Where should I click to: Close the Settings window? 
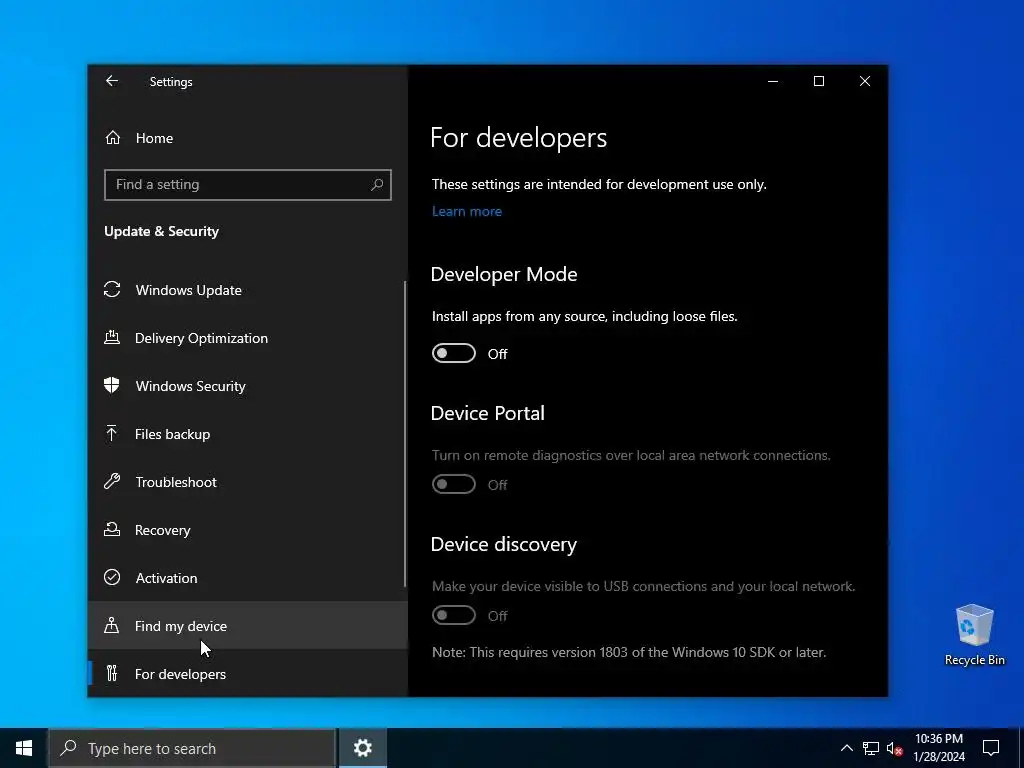coord(865,81)
